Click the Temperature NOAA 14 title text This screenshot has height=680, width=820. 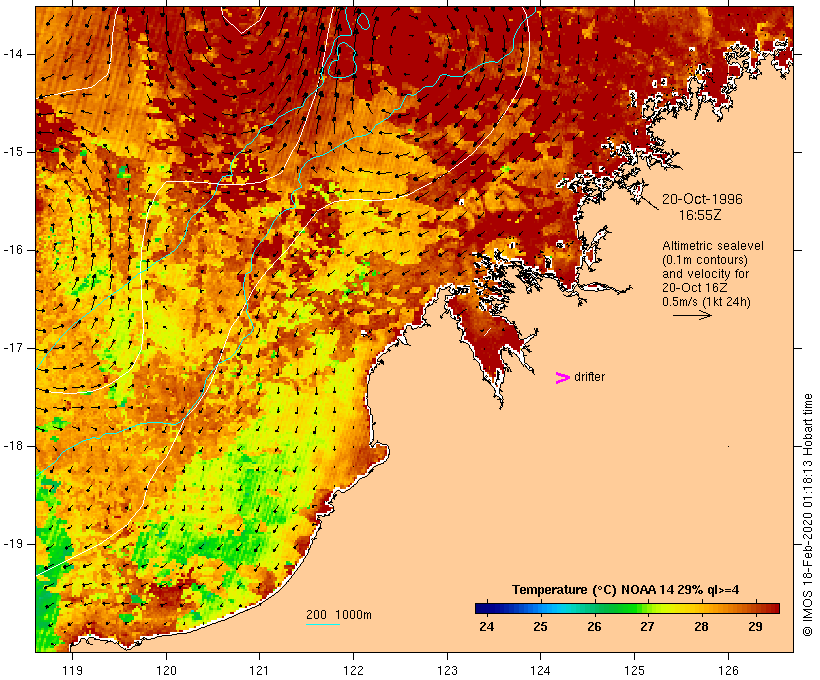(x=625, y=590)
